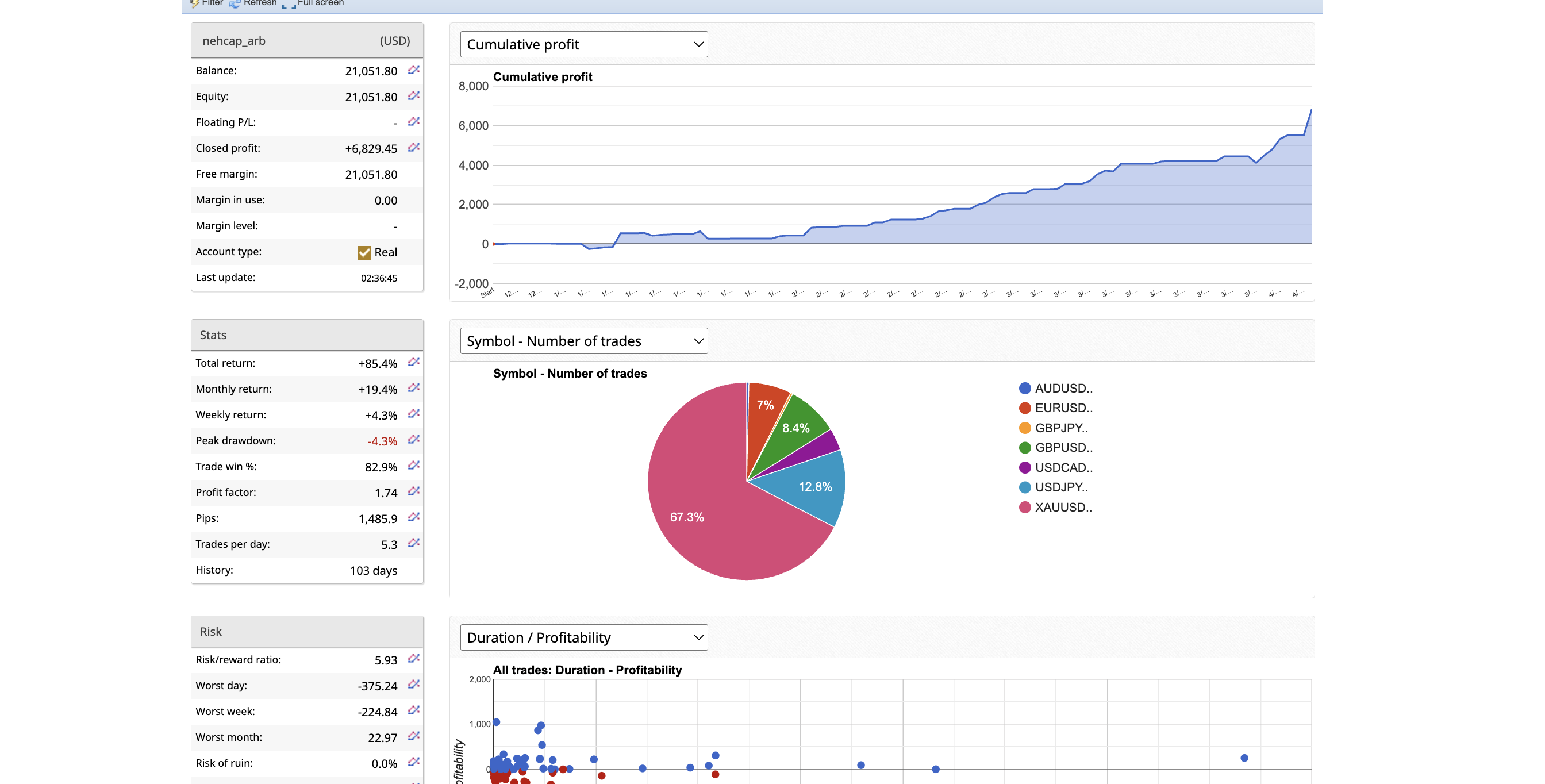Click chart icon for Closed profit
The width and height of the screenshot is (1545, 784).
pos(413,148)
